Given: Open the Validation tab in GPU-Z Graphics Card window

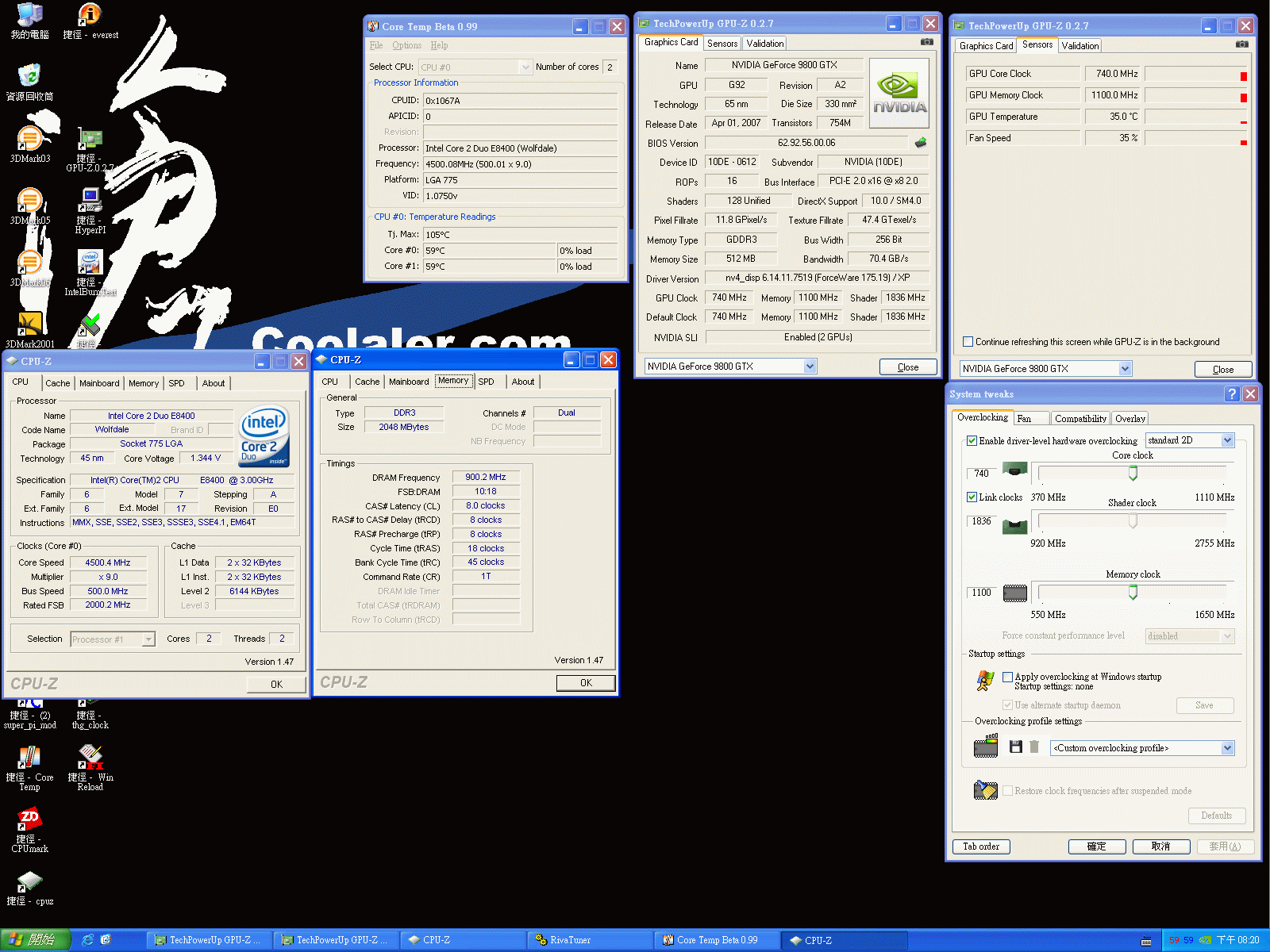Looking at the screenshot, I should click(765, 44).
